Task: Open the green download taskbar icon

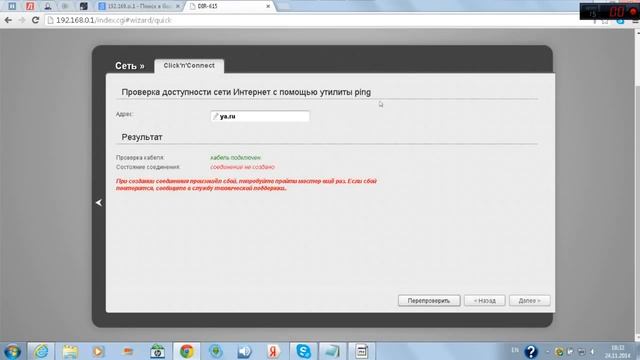Action: [x=216, y=351]
